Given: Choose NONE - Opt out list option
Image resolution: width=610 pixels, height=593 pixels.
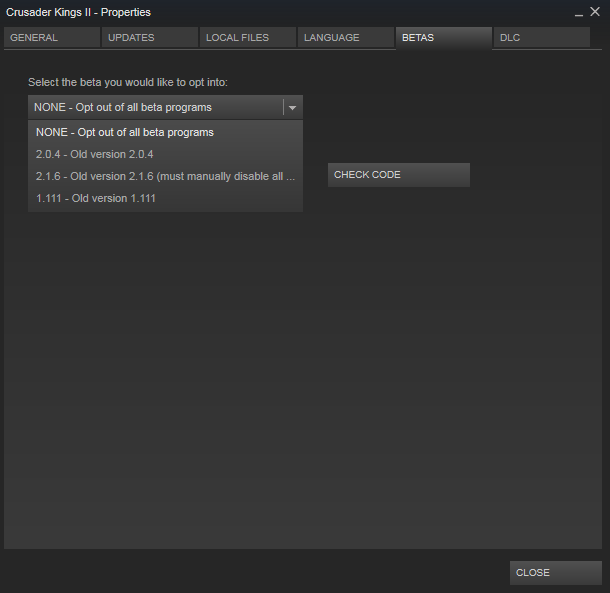Looking at the screenshot, I should click(x=125, y=132).
